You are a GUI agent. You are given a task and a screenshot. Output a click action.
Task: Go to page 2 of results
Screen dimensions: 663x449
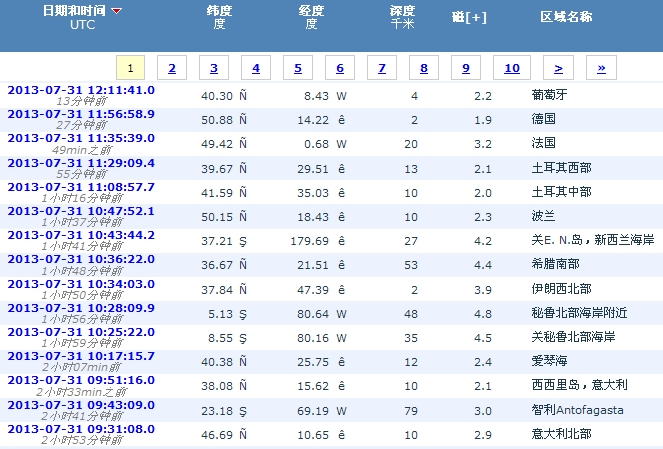point(172,68)
